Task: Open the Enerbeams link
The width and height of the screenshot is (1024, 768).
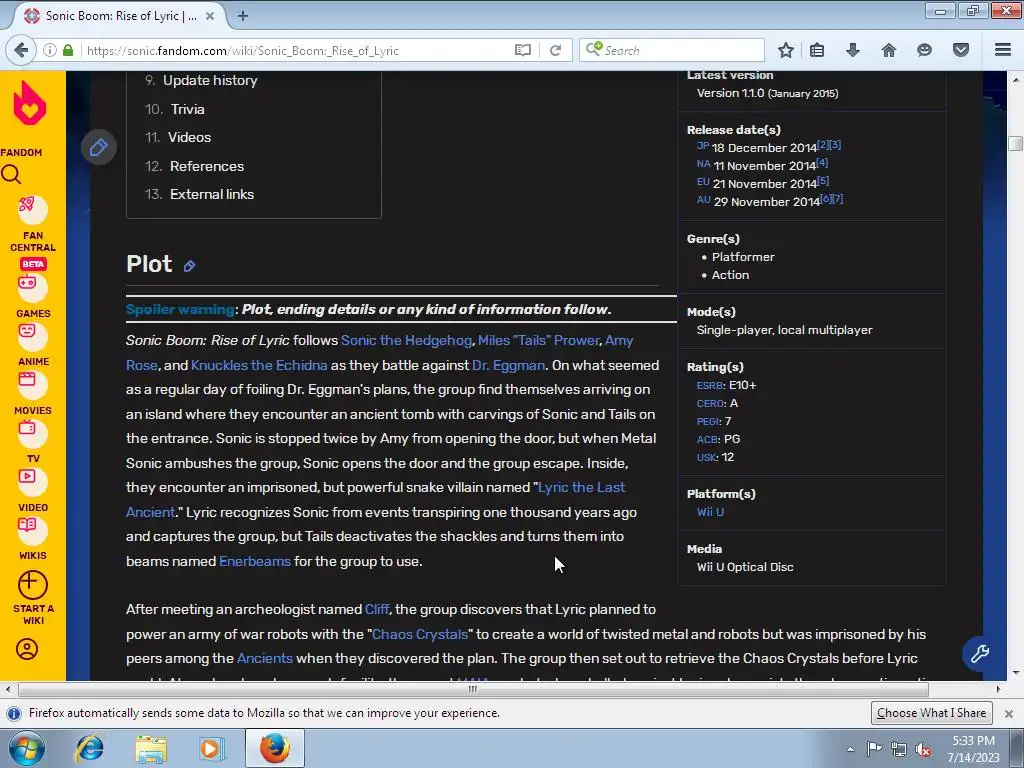Action: (255, 561)
